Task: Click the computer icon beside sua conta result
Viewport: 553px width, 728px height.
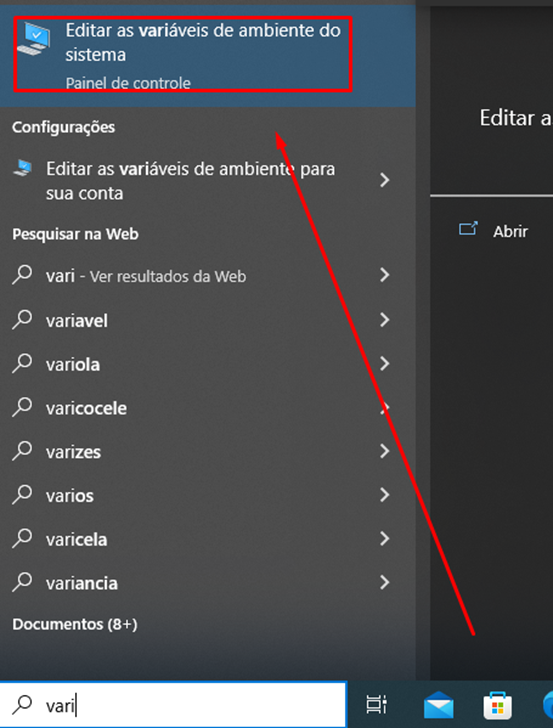Action: [22, 168]
